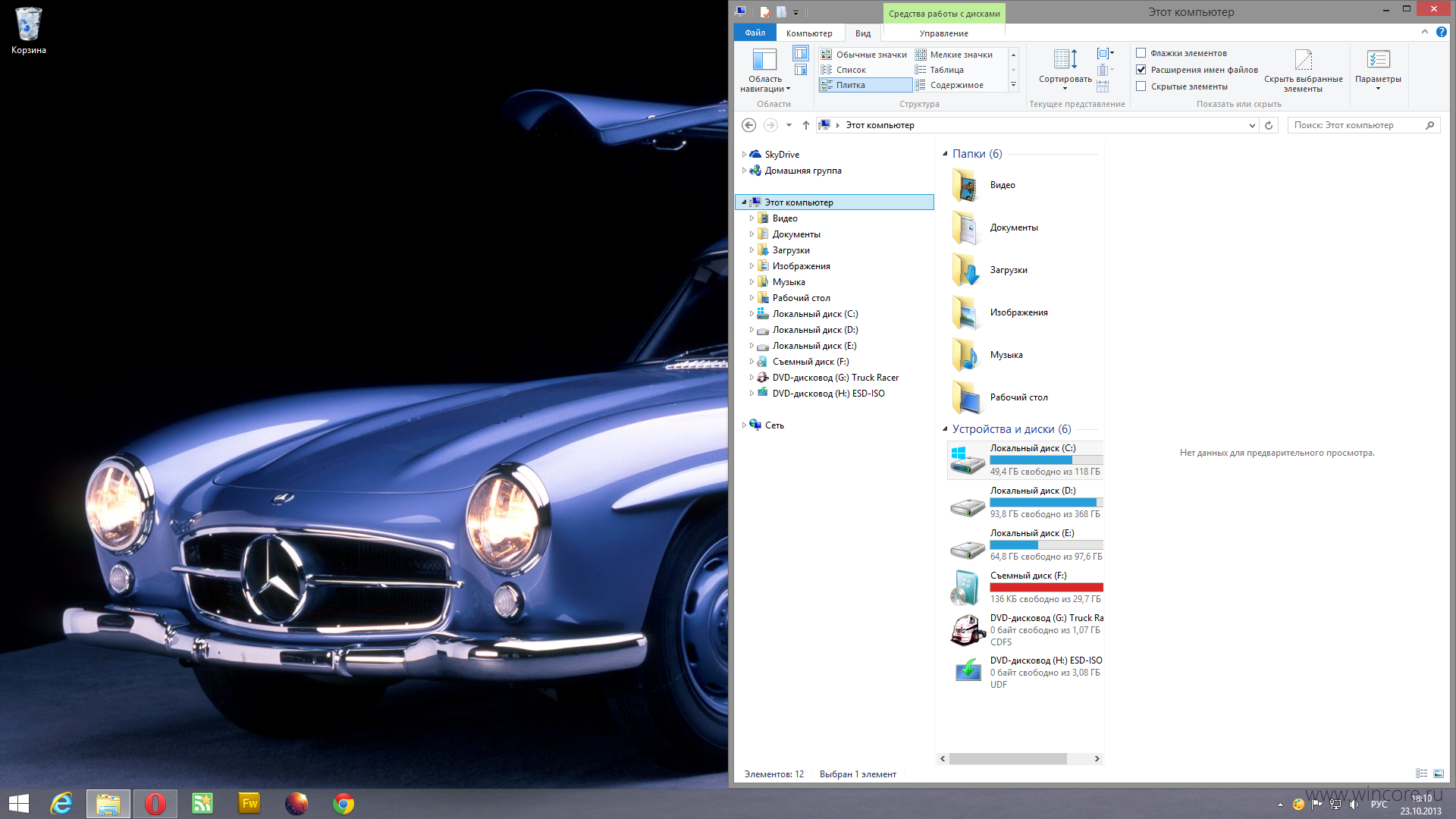Viewport: 1456px width, 819px height.
Task: Open recent locations dropdown arrow
Action: [789, 125]
